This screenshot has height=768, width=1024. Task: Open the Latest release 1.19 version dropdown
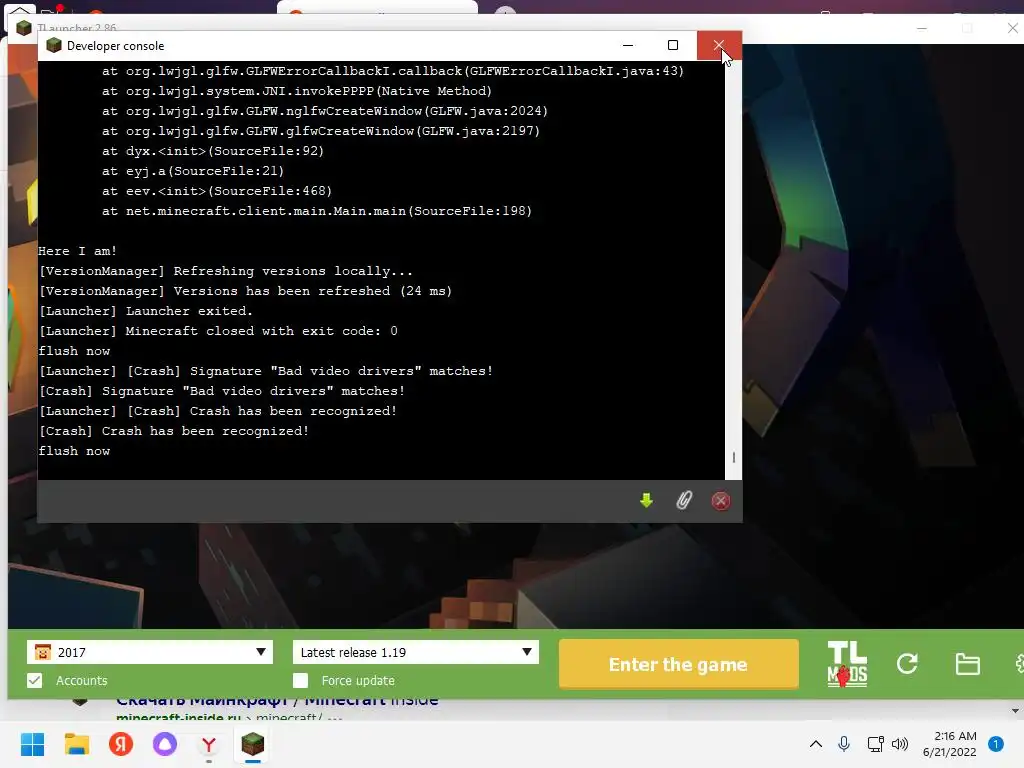coord(415,652)
